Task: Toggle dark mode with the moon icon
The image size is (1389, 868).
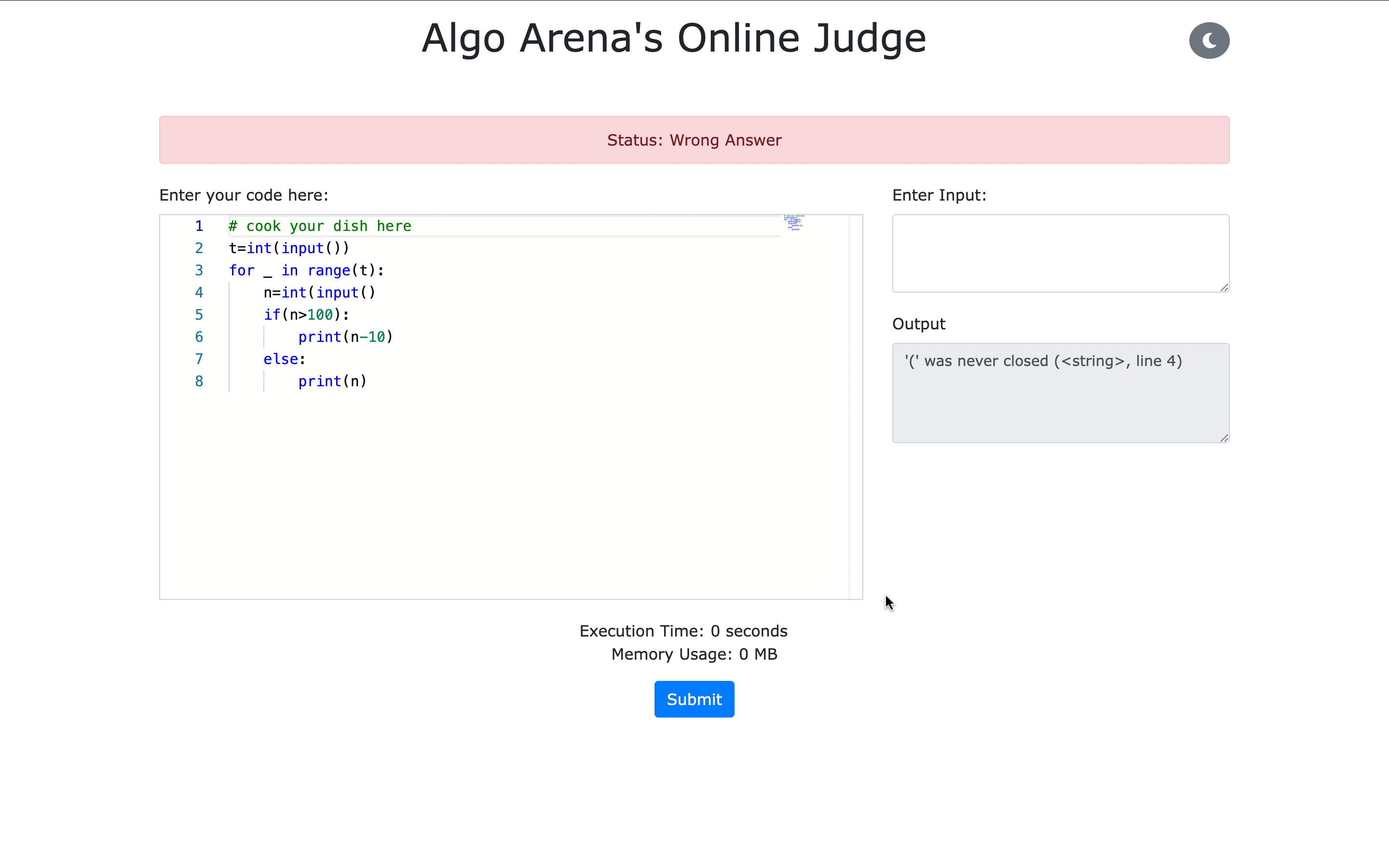Action: click(x=1209, y=41)
